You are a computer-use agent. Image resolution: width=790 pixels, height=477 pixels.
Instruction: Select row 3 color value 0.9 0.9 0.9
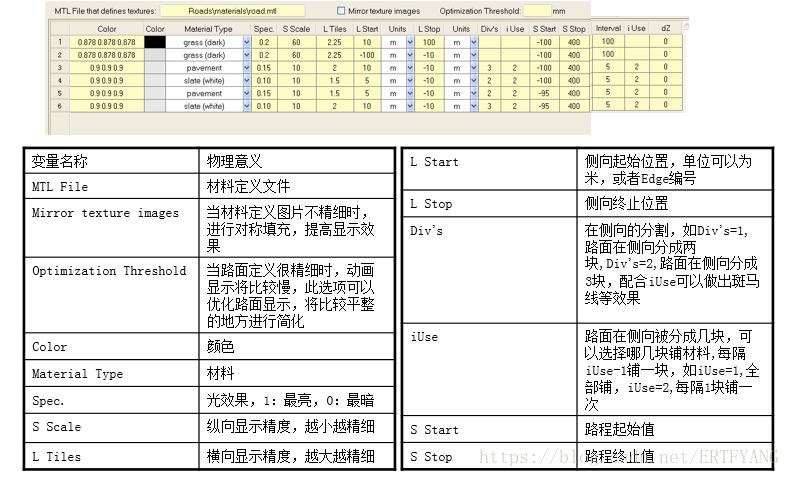click(x=107, y=67)
